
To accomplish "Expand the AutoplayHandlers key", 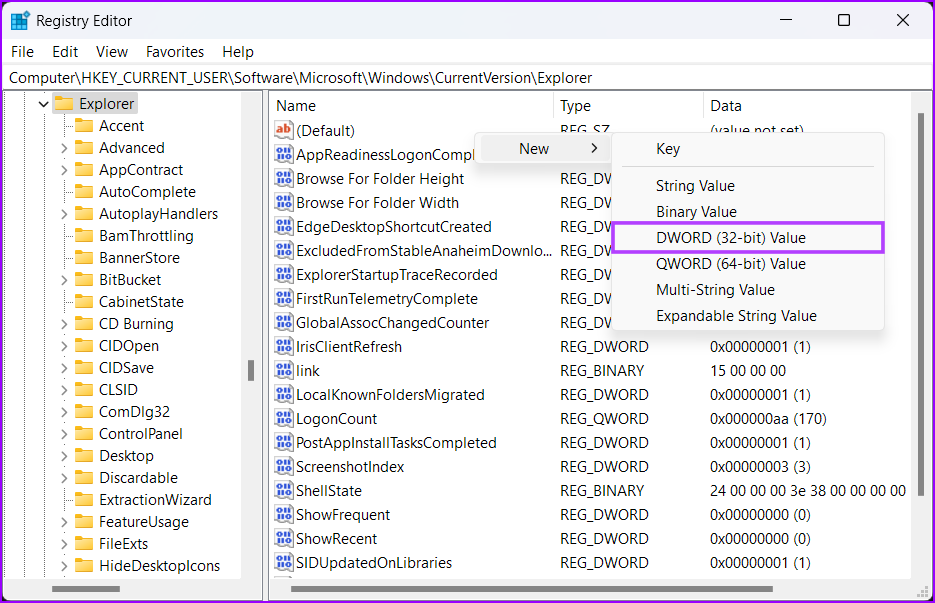I will 64,214.
